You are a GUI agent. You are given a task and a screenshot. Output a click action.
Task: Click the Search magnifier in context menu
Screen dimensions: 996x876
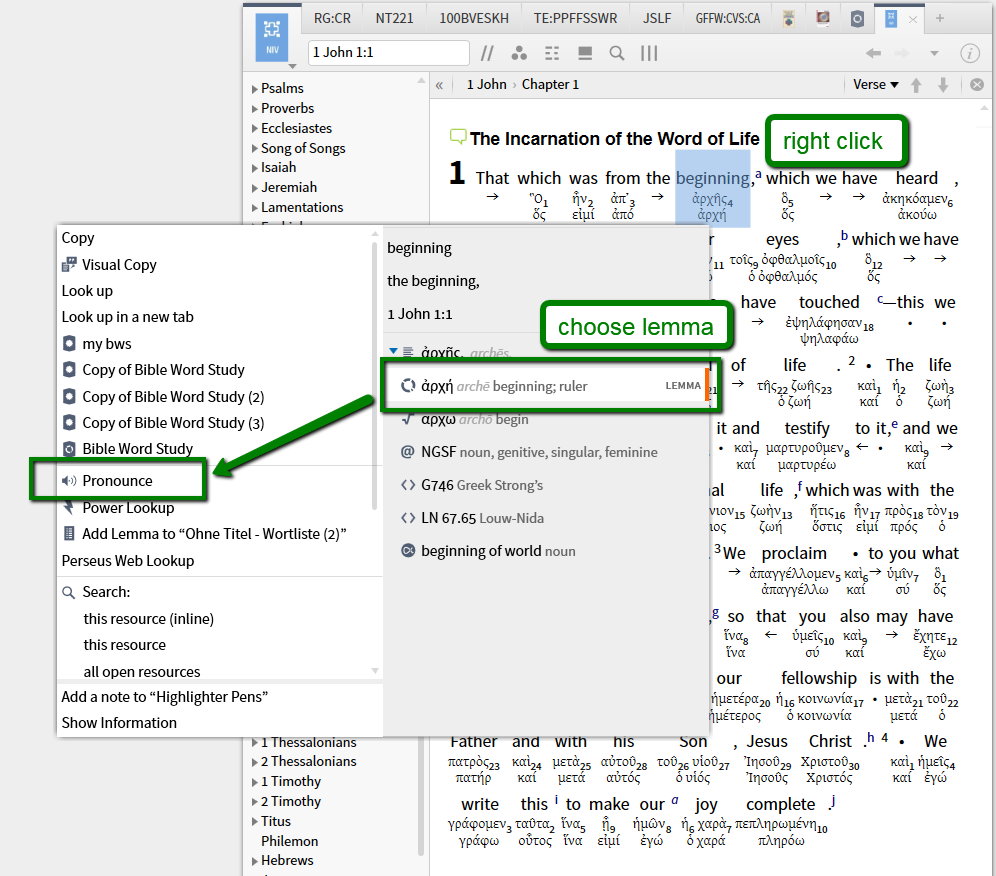point(68,593)
